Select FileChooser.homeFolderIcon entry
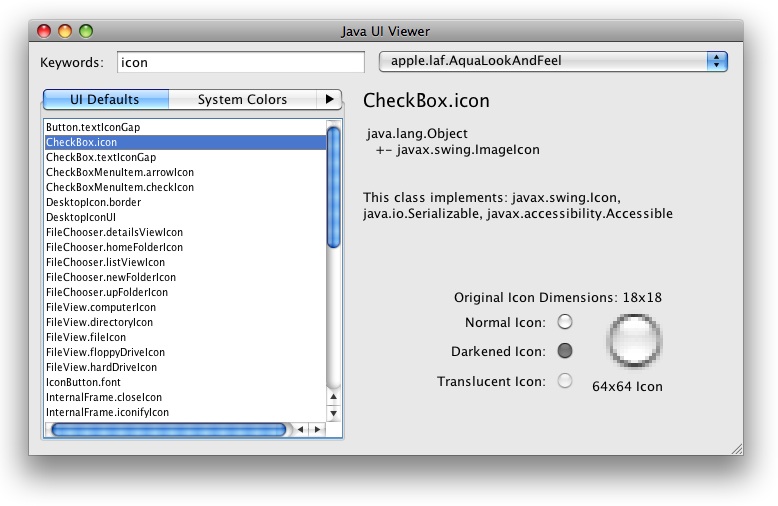 tap(185, 247)
